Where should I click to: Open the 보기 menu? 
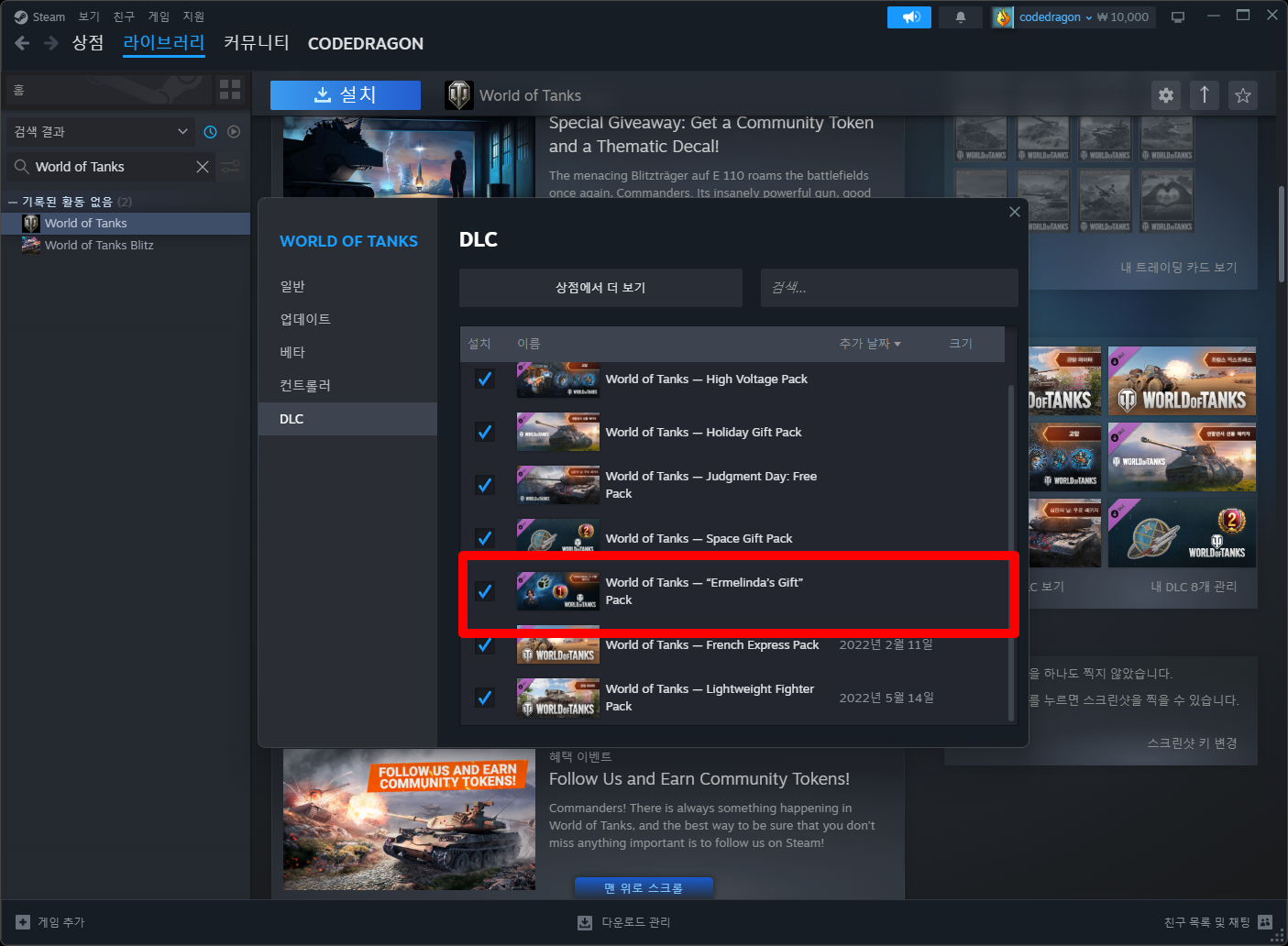tap(89, 16)
